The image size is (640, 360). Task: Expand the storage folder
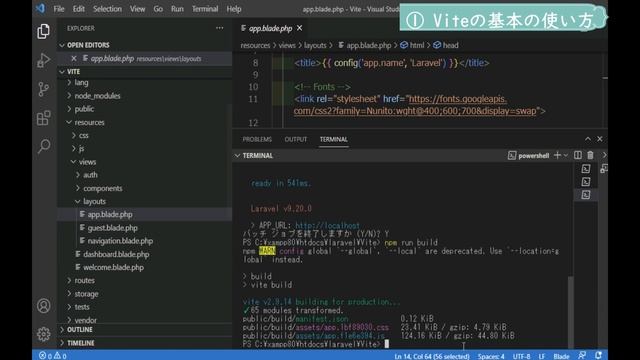pyautogui.click(x=86, y=294)
